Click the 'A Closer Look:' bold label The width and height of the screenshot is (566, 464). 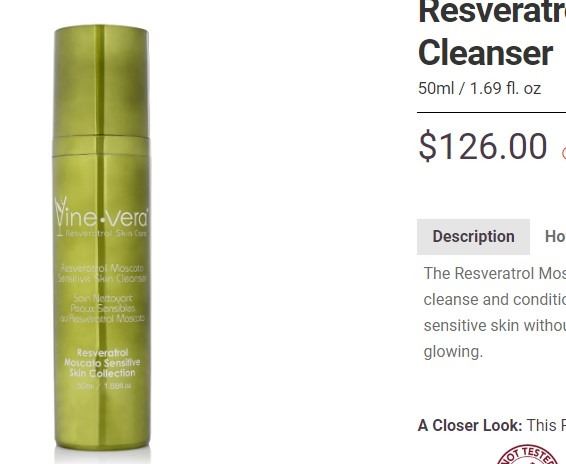point(470,425)
